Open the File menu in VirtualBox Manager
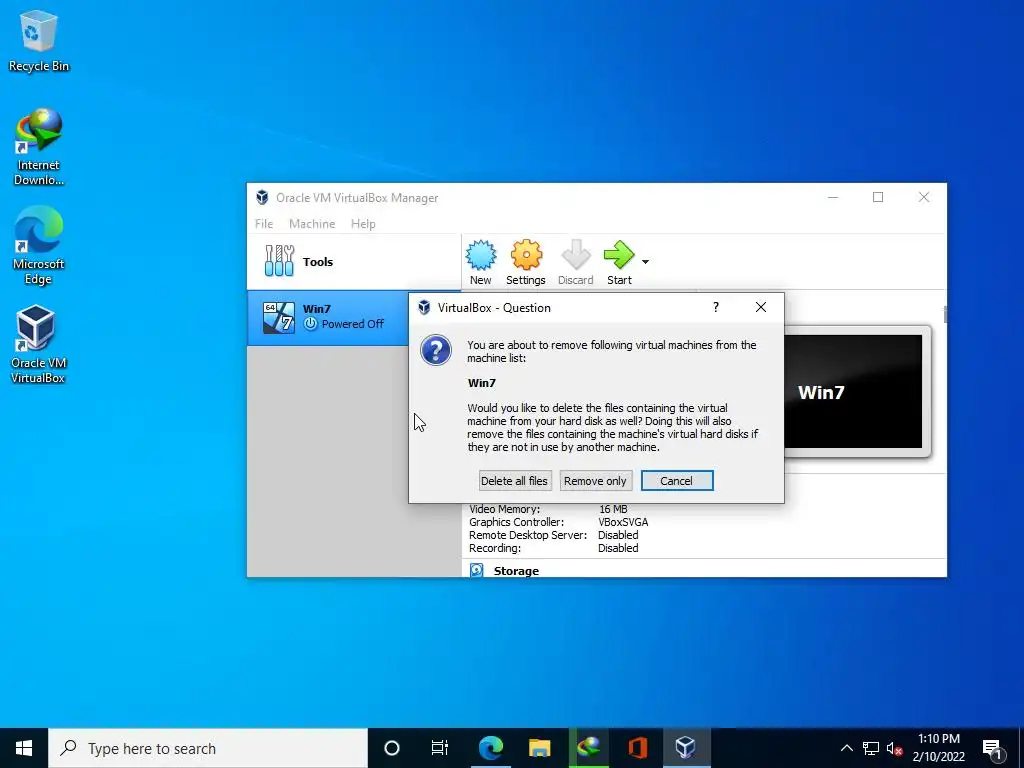 pyautogui.click(x=264, y=223)
